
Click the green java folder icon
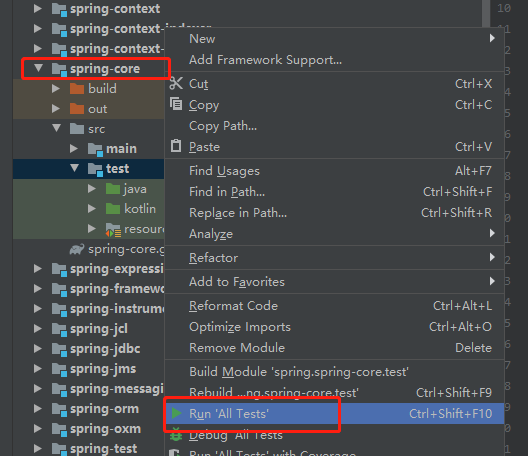pyautogui.click(x=113, y=189)
